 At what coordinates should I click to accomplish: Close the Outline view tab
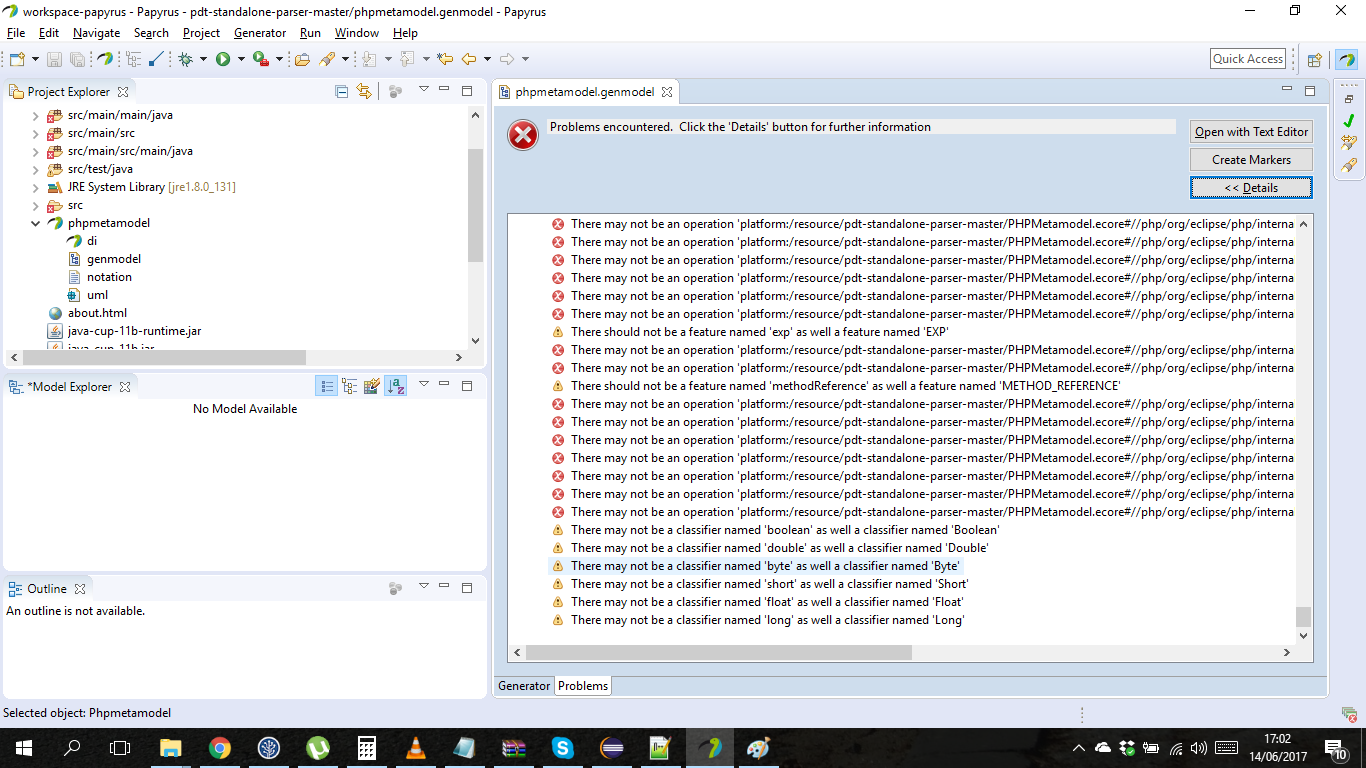(x=80, y=589)
